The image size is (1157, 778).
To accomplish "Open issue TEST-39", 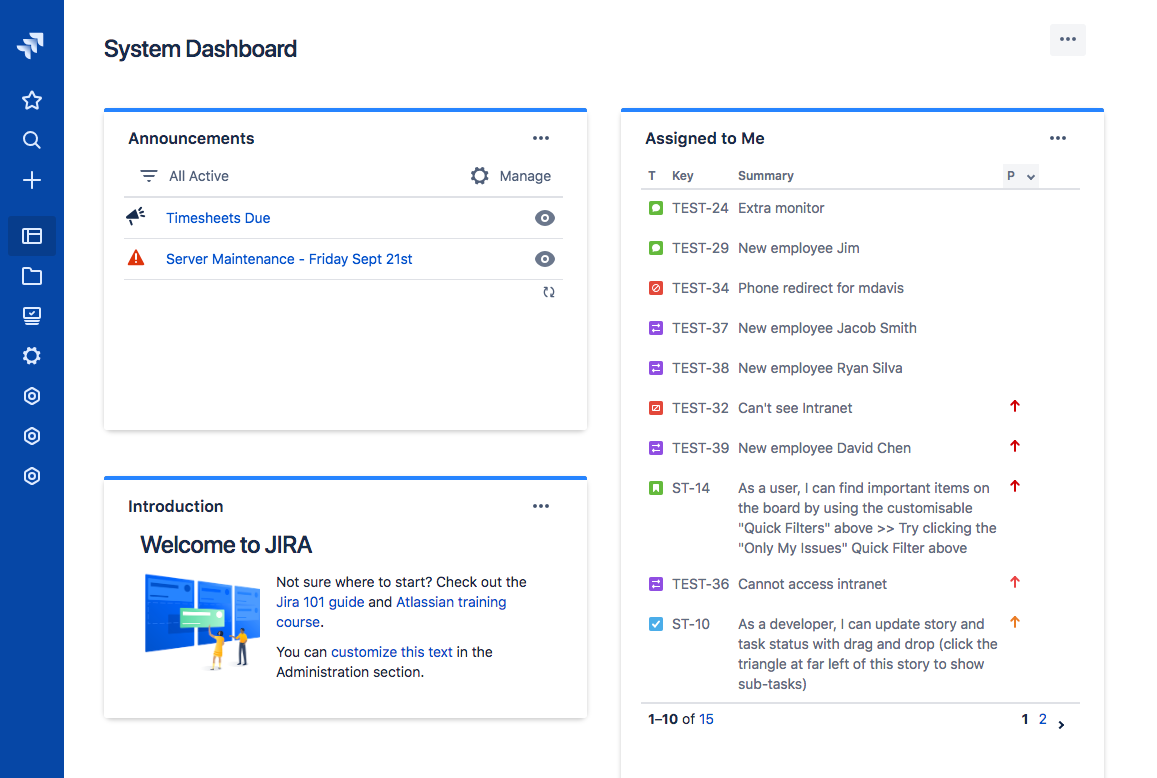I will point(700,448).
